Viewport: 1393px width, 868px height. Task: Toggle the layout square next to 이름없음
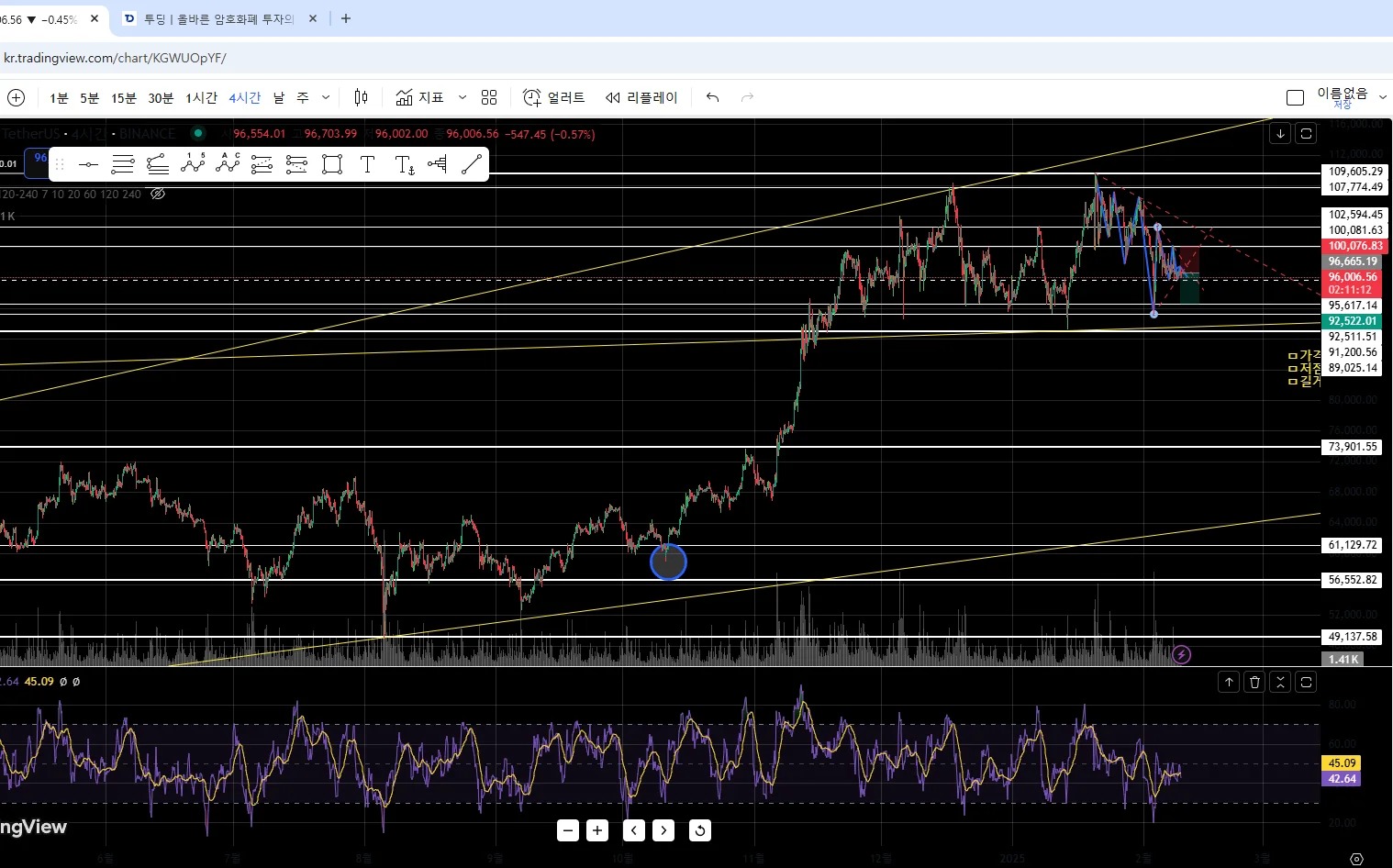[1295, 97]
